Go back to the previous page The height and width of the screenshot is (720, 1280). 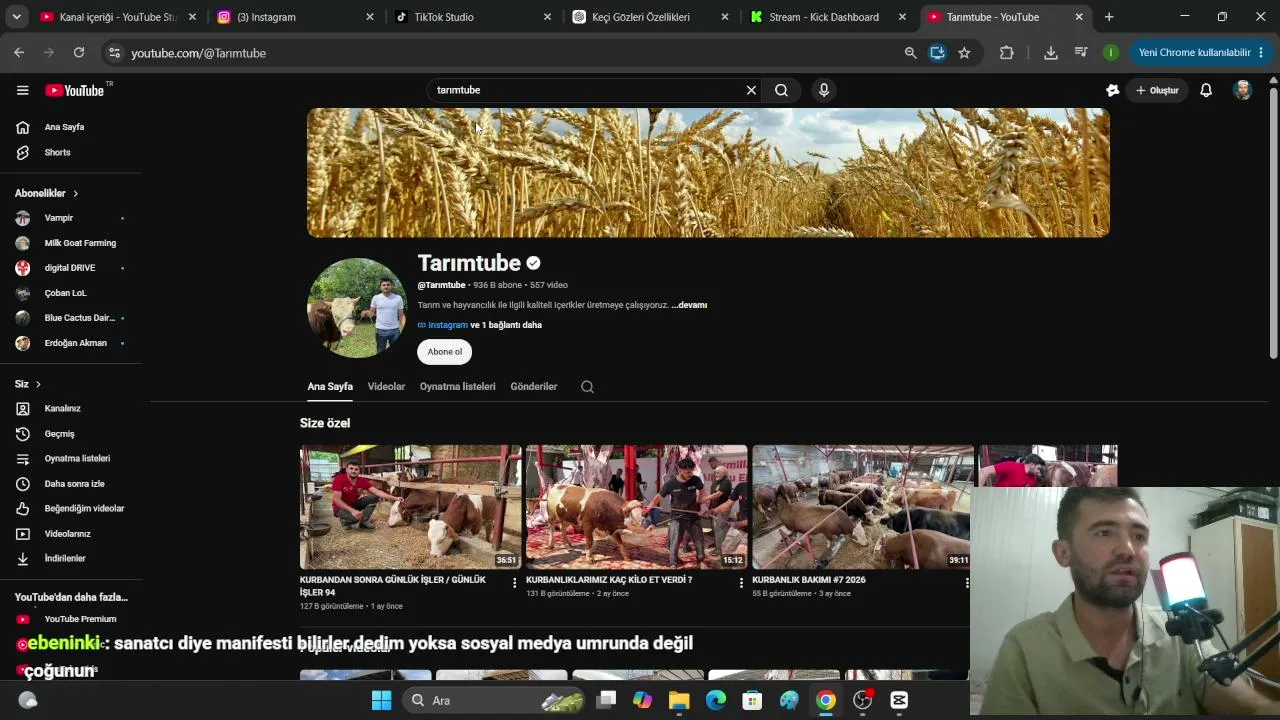click(x=19, y=53)
